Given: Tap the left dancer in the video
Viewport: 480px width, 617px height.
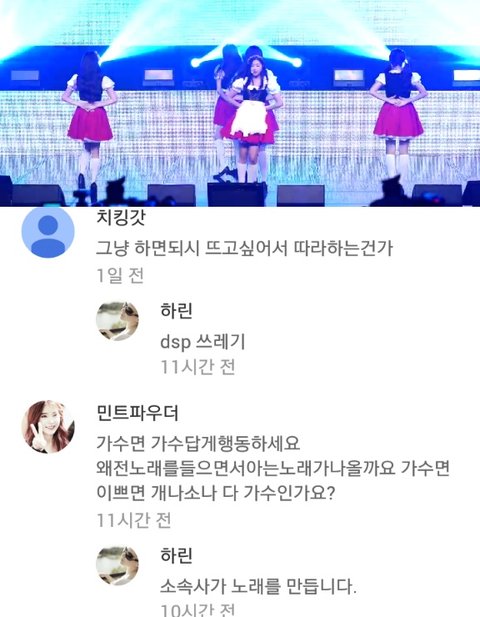Looking at the screenshot, I should click(90, 118).
